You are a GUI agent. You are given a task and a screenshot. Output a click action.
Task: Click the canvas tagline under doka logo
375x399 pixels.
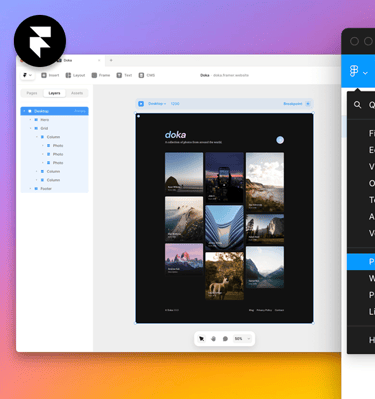(x=193, y=142)
